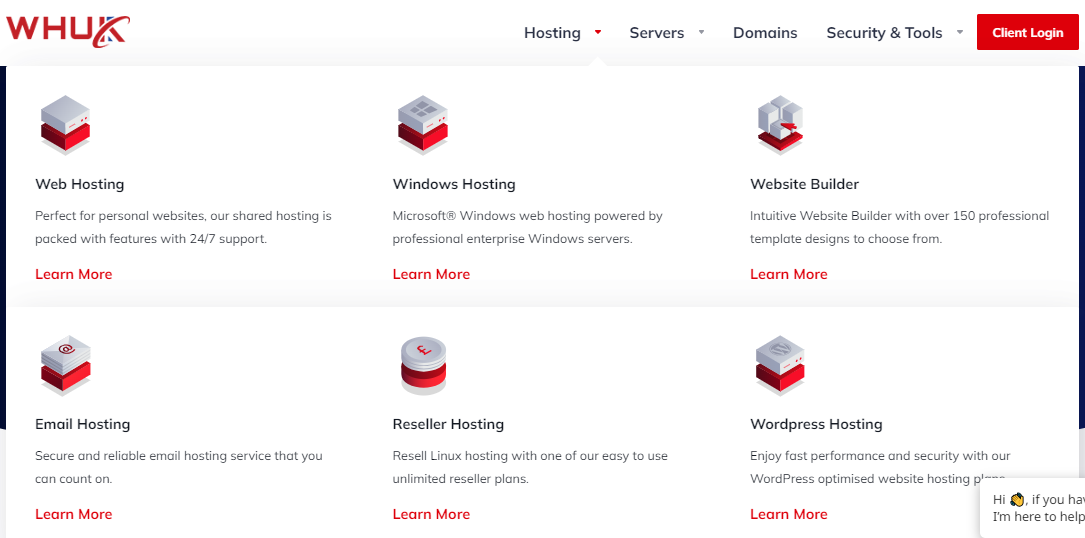The width and height of the screenshot is (1085, 538).
Task: Click the WHUK logo
Action: tap(68, 31)
